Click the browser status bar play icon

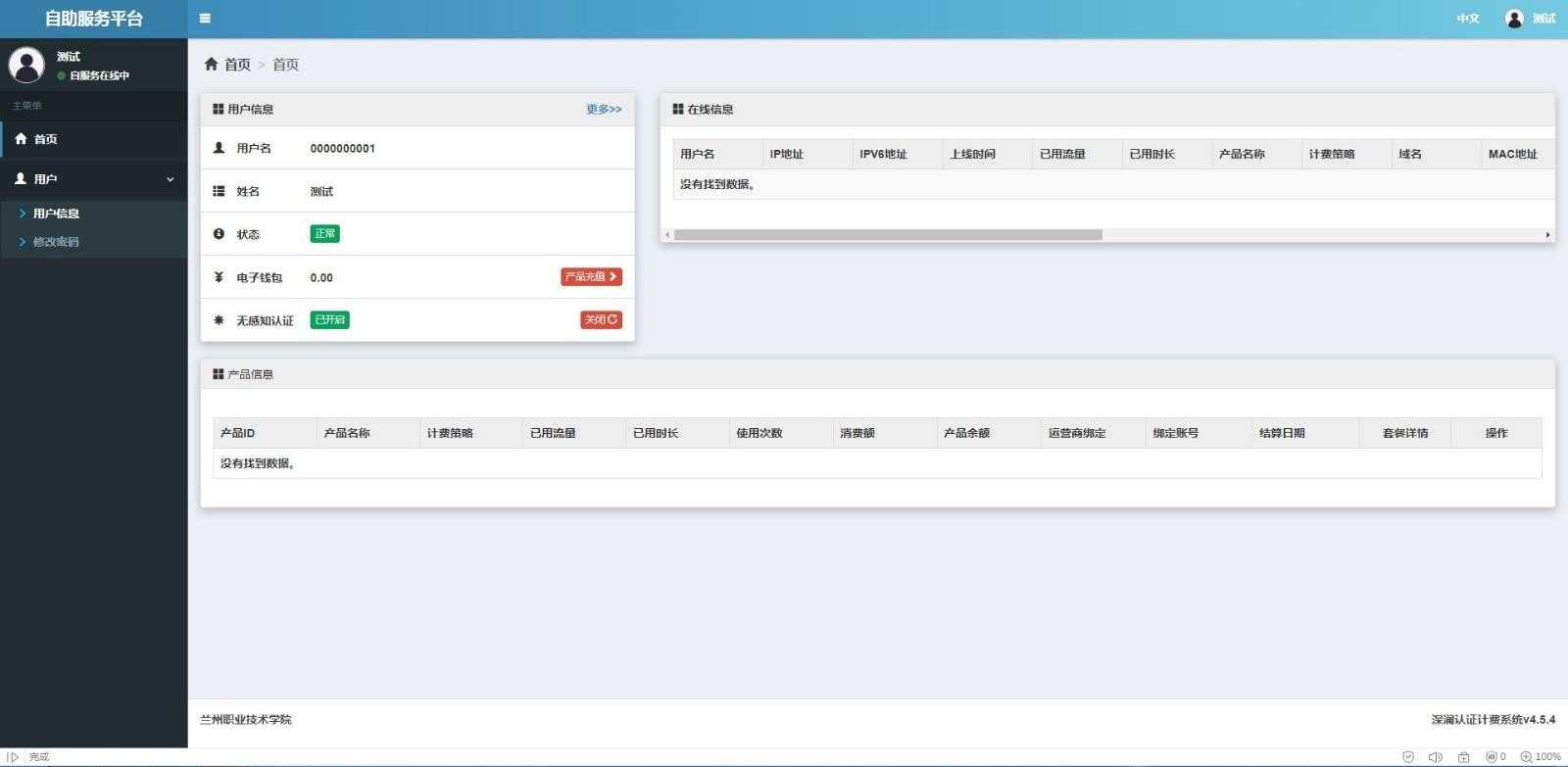click(x=13, y=757)
